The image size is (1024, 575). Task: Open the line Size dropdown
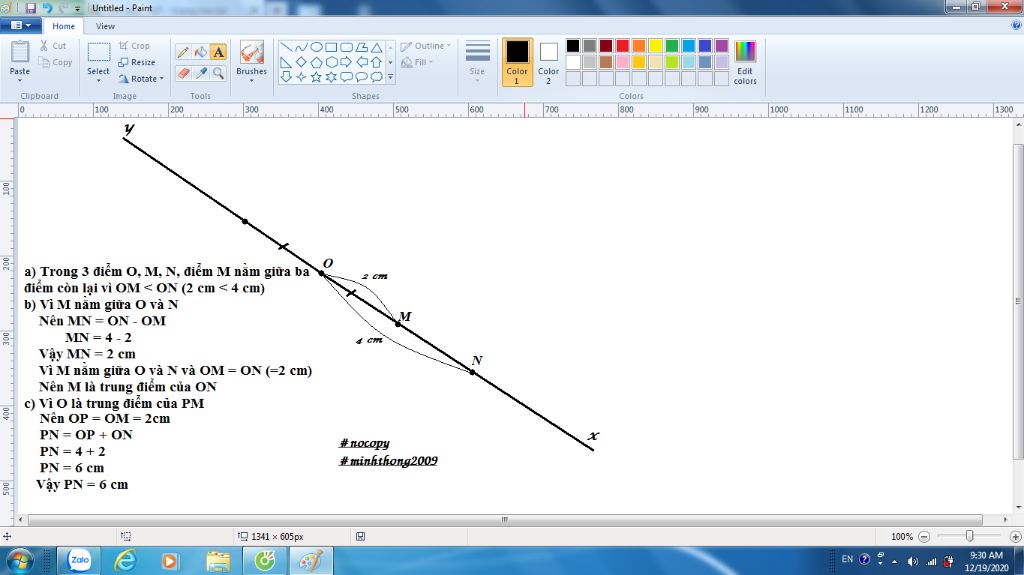(x=477, y=62)
